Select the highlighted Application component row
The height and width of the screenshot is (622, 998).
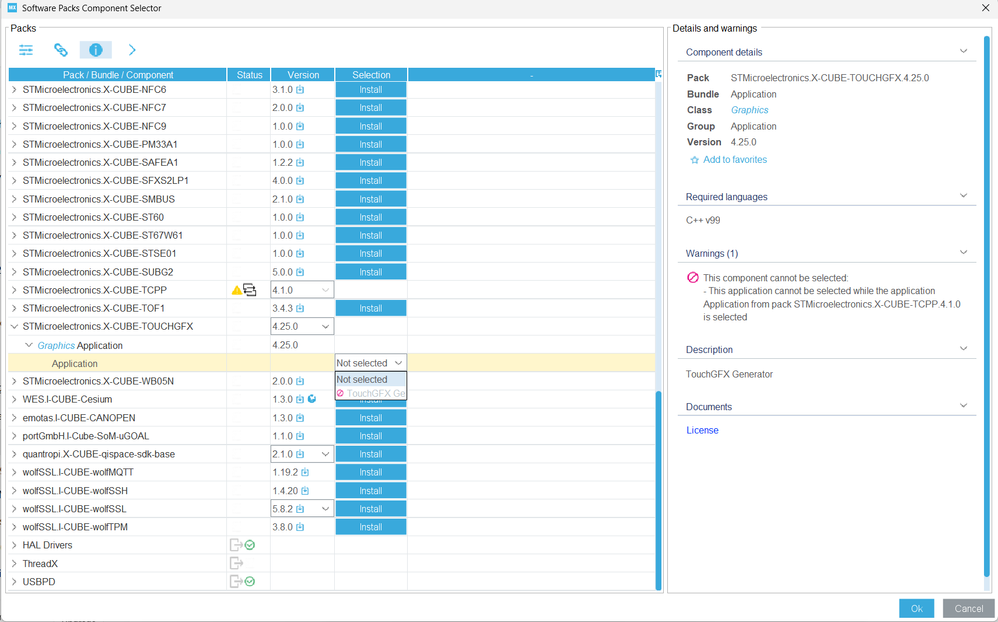click(x=331, y=363)
